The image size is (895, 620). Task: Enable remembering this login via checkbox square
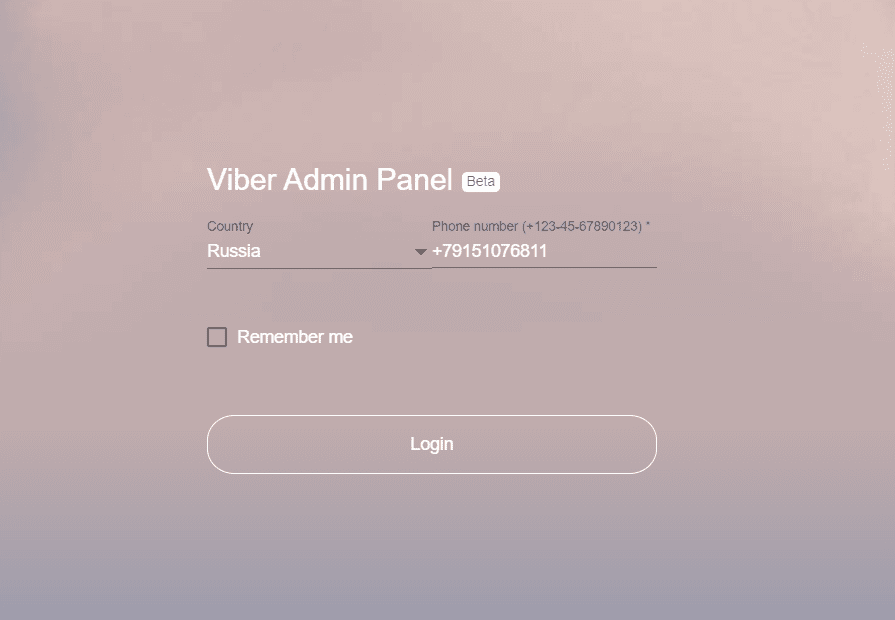tap(217, 337)
